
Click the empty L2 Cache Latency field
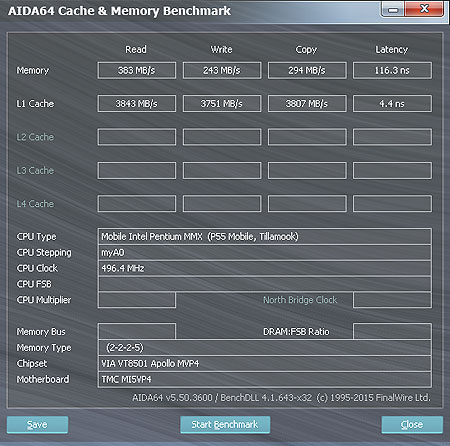pyautogui.click(x=392, y=137)
